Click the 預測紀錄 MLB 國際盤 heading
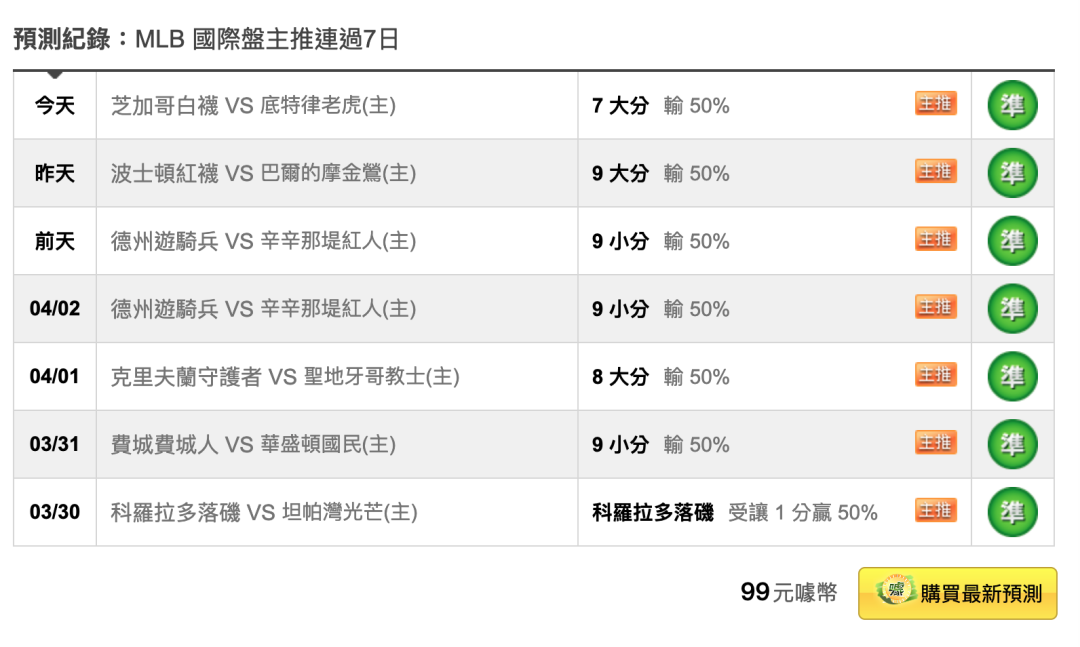This screenshot has width=1080, height=647. [206, 39]
